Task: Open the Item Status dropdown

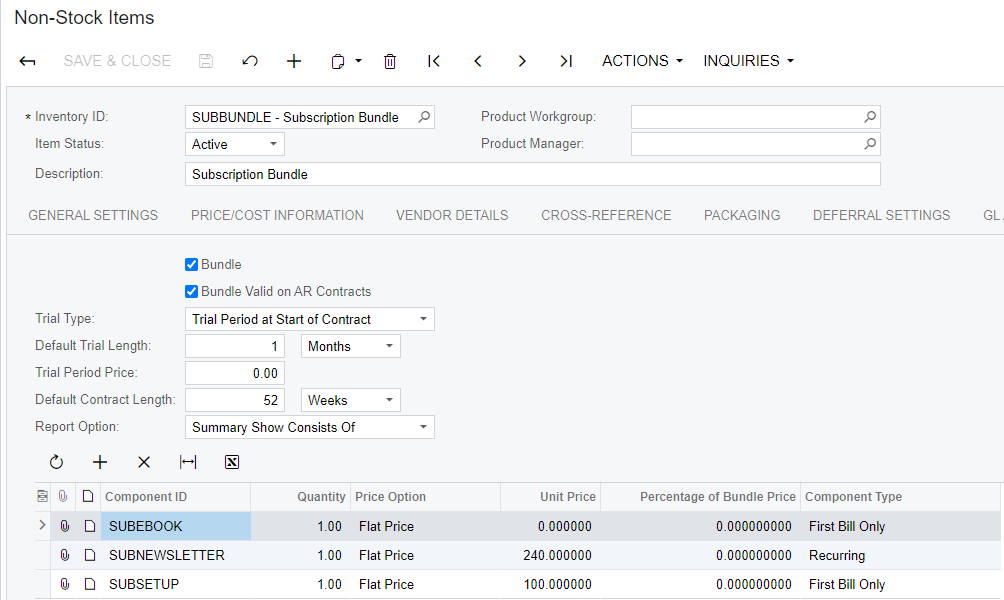Action: pyautogui.click(x=235, y=144)
